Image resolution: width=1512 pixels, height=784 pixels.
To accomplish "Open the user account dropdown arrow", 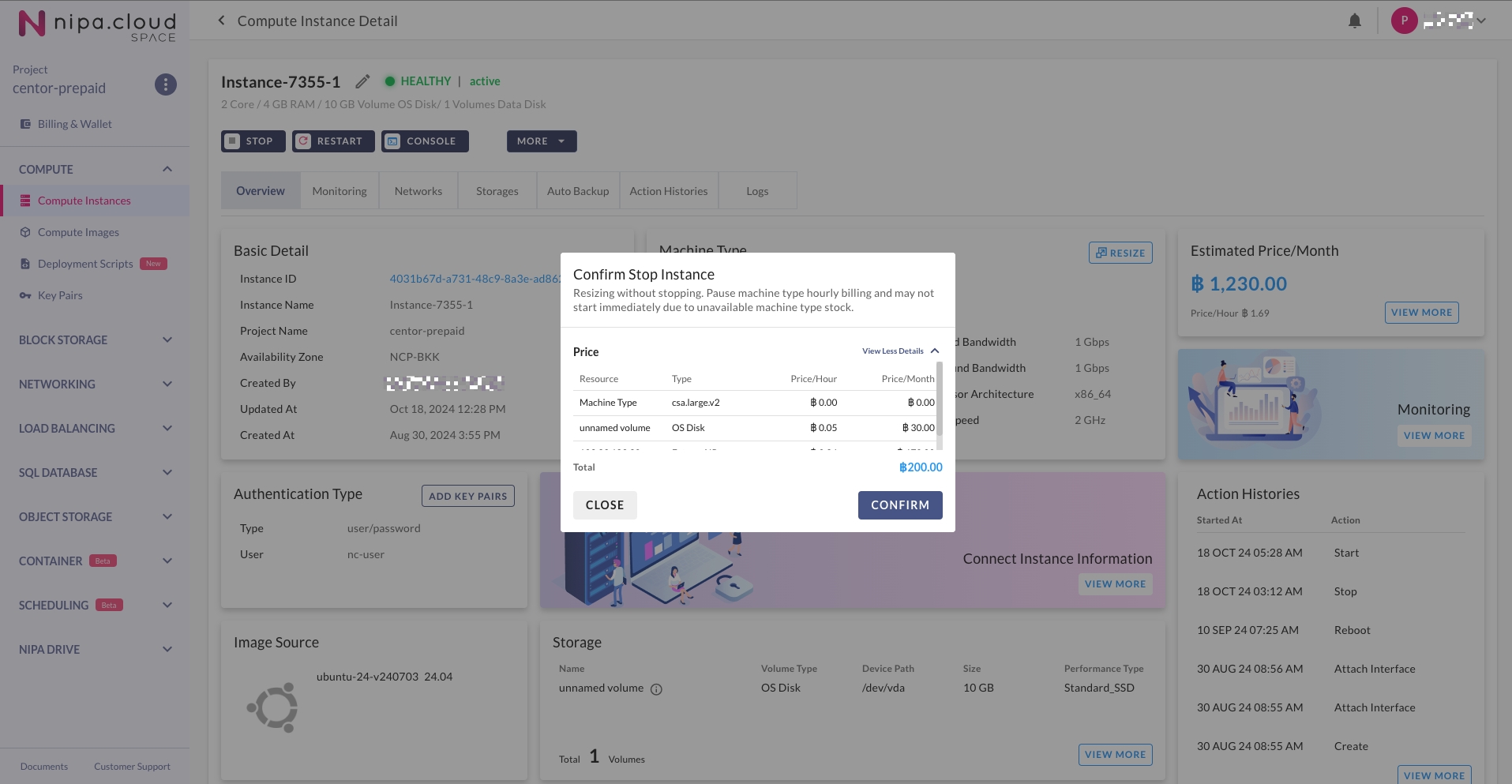I will [x=1481, y=21].
